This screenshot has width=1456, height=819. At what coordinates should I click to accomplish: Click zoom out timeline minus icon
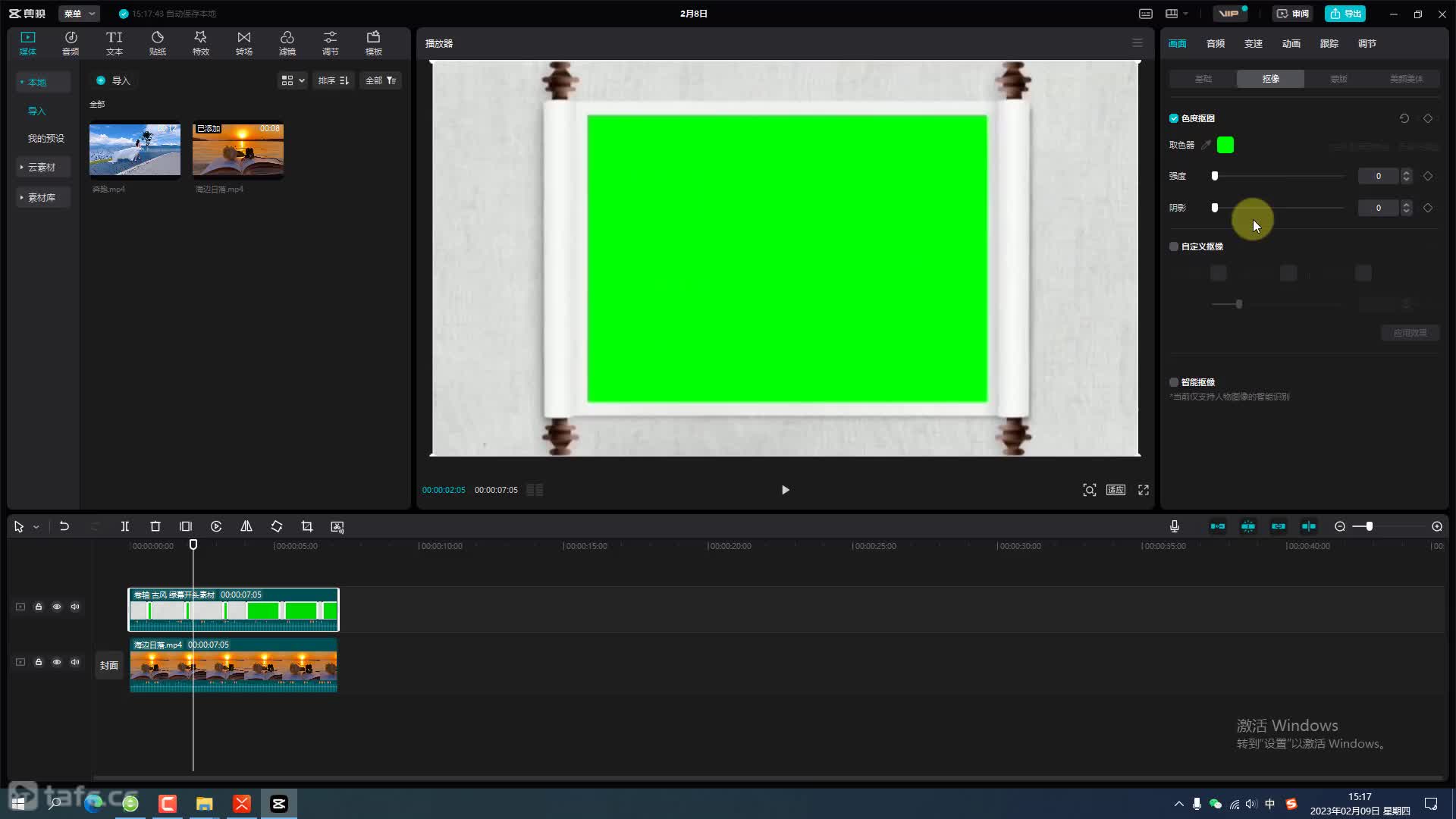(1340, 526)
